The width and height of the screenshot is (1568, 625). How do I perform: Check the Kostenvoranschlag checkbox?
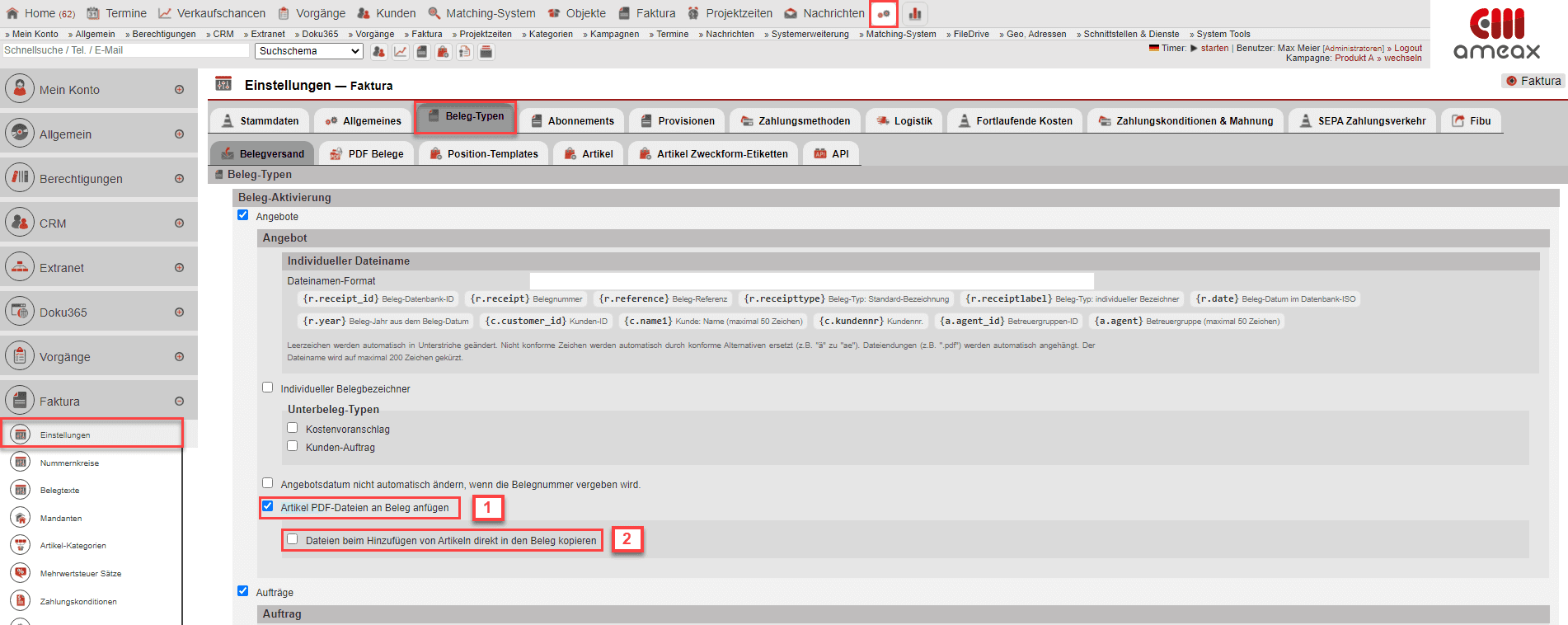point(293,428)
